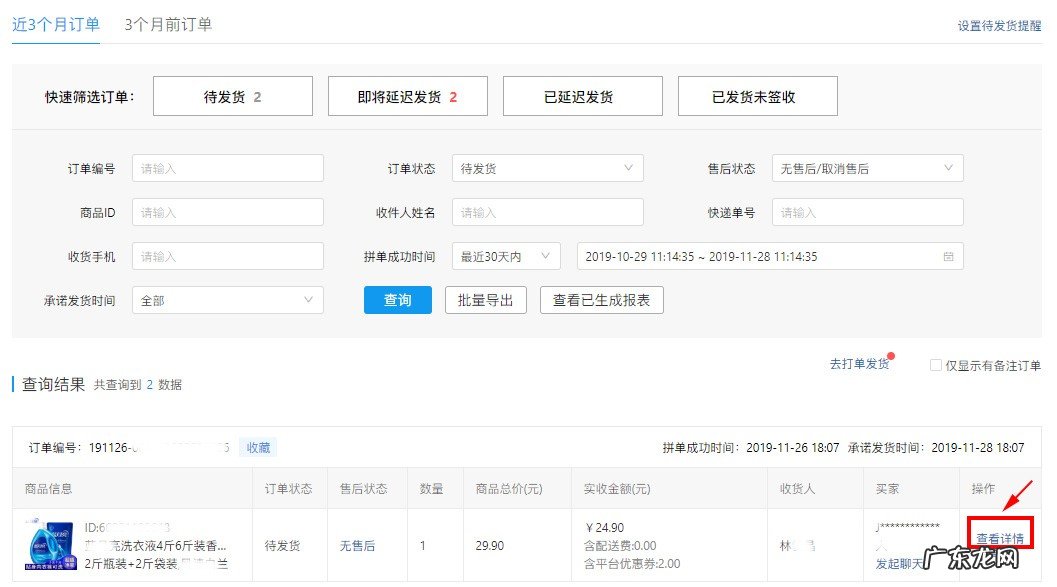This screenshot has height=587, width=1057.
Task: Click the laundry detergent product thumbnail
Action: (49, 541)
